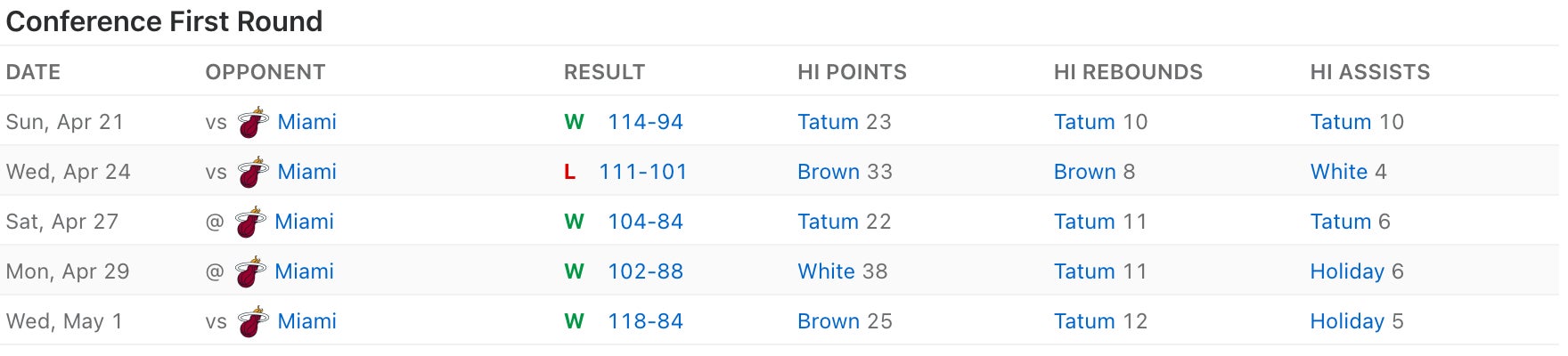The height and width of the screenshot is (356, 1568).
Task: Click Miami Heat logo in May 1 row
Action: [254, 322]
